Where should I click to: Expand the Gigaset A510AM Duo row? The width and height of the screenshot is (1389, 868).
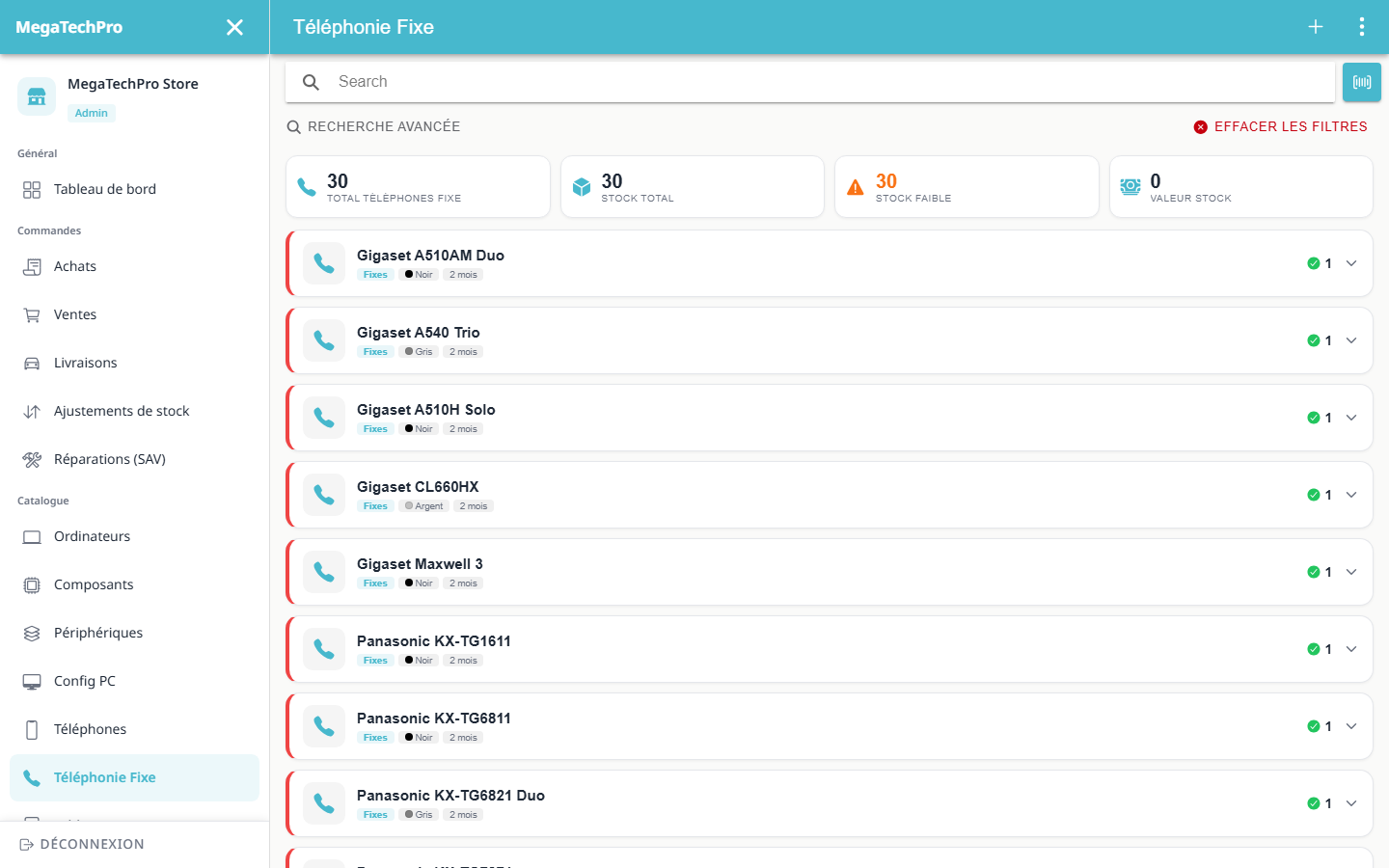point(1351,263)
